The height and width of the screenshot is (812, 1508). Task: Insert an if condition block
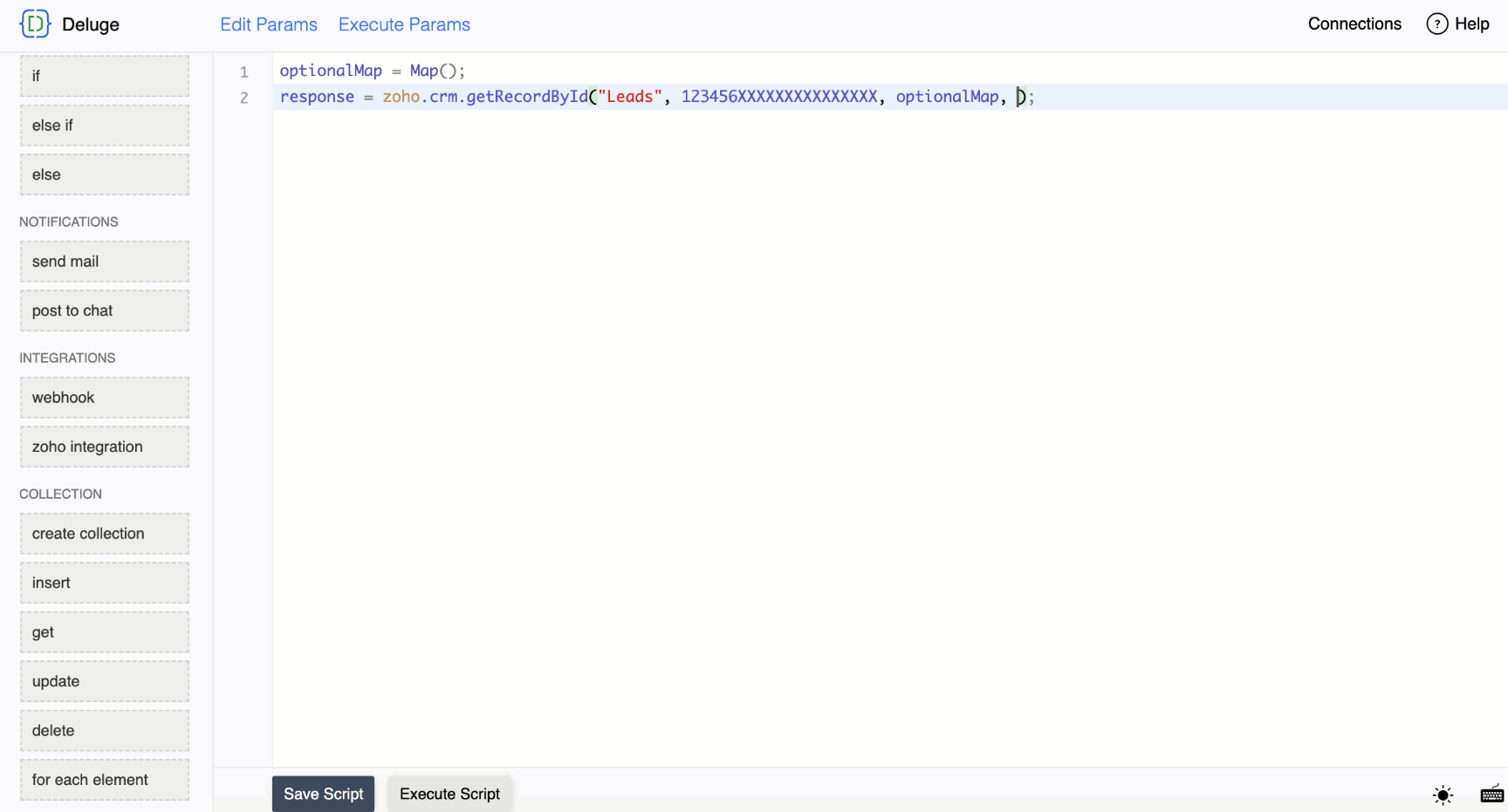coord(104,76)
